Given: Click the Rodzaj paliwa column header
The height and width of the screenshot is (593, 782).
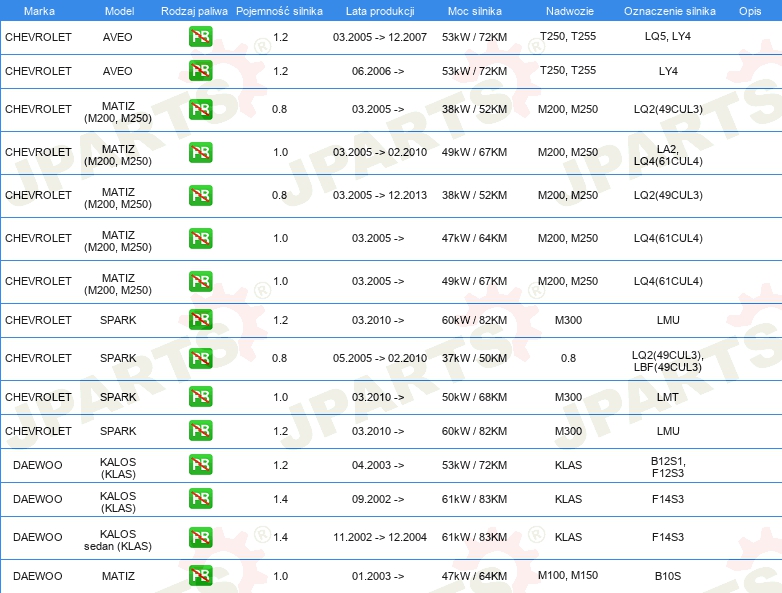Looking at the screenshot, I should tap(194, 11).
